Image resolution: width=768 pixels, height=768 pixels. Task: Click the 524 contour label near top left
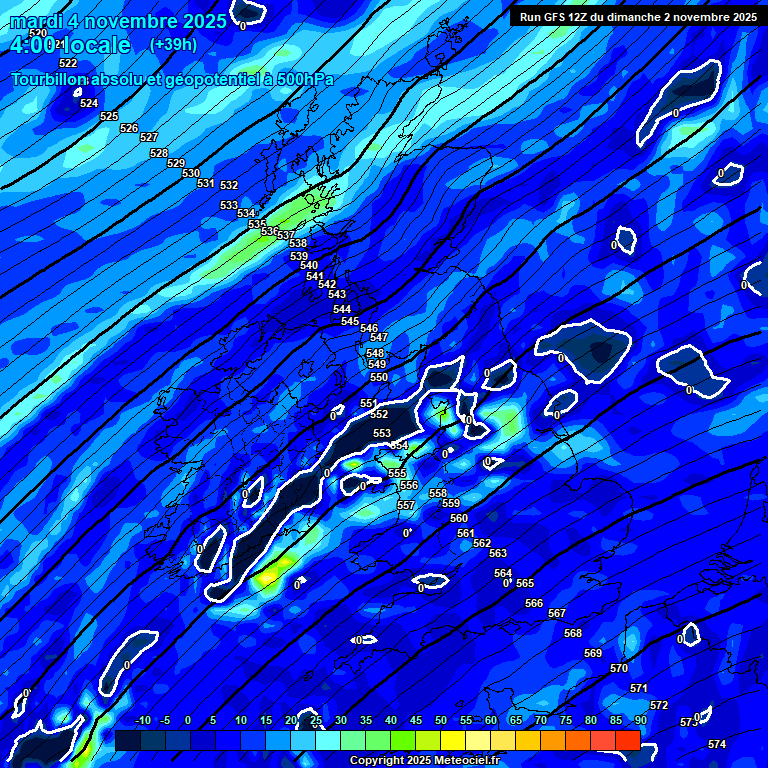89,103
